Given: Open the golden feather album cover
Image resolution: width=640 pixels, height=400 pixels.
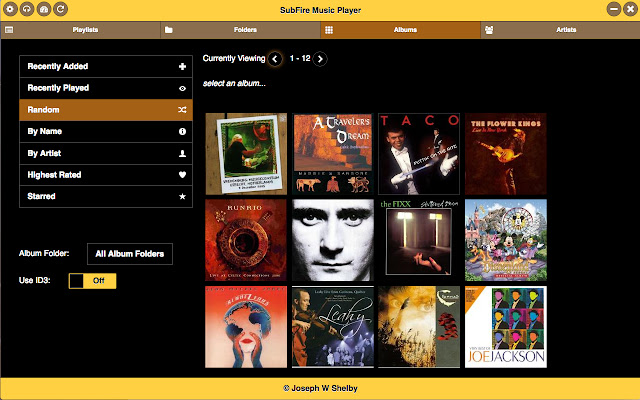Looking at the screenshot, I should (x=419, y=327).
